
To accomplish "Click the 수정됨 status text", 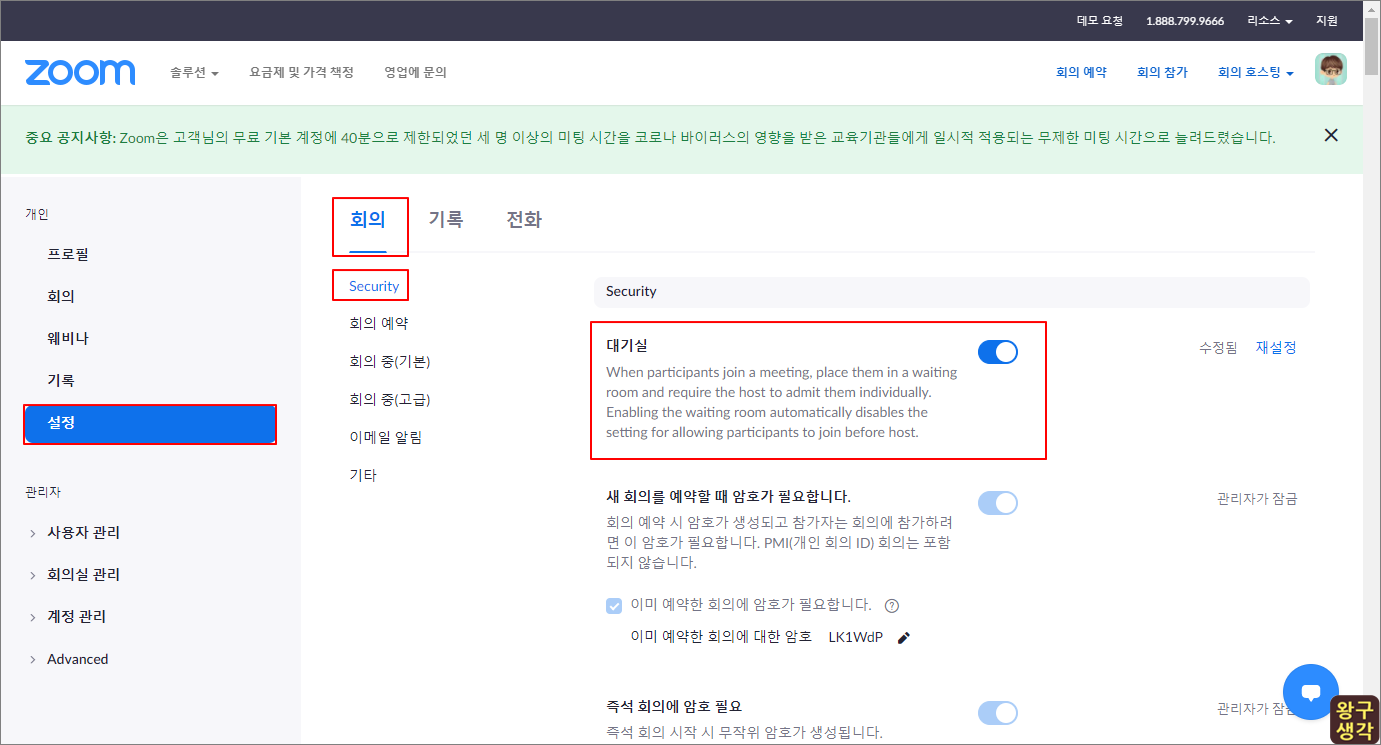I will pyautogui.click(x=1218, y=348).
